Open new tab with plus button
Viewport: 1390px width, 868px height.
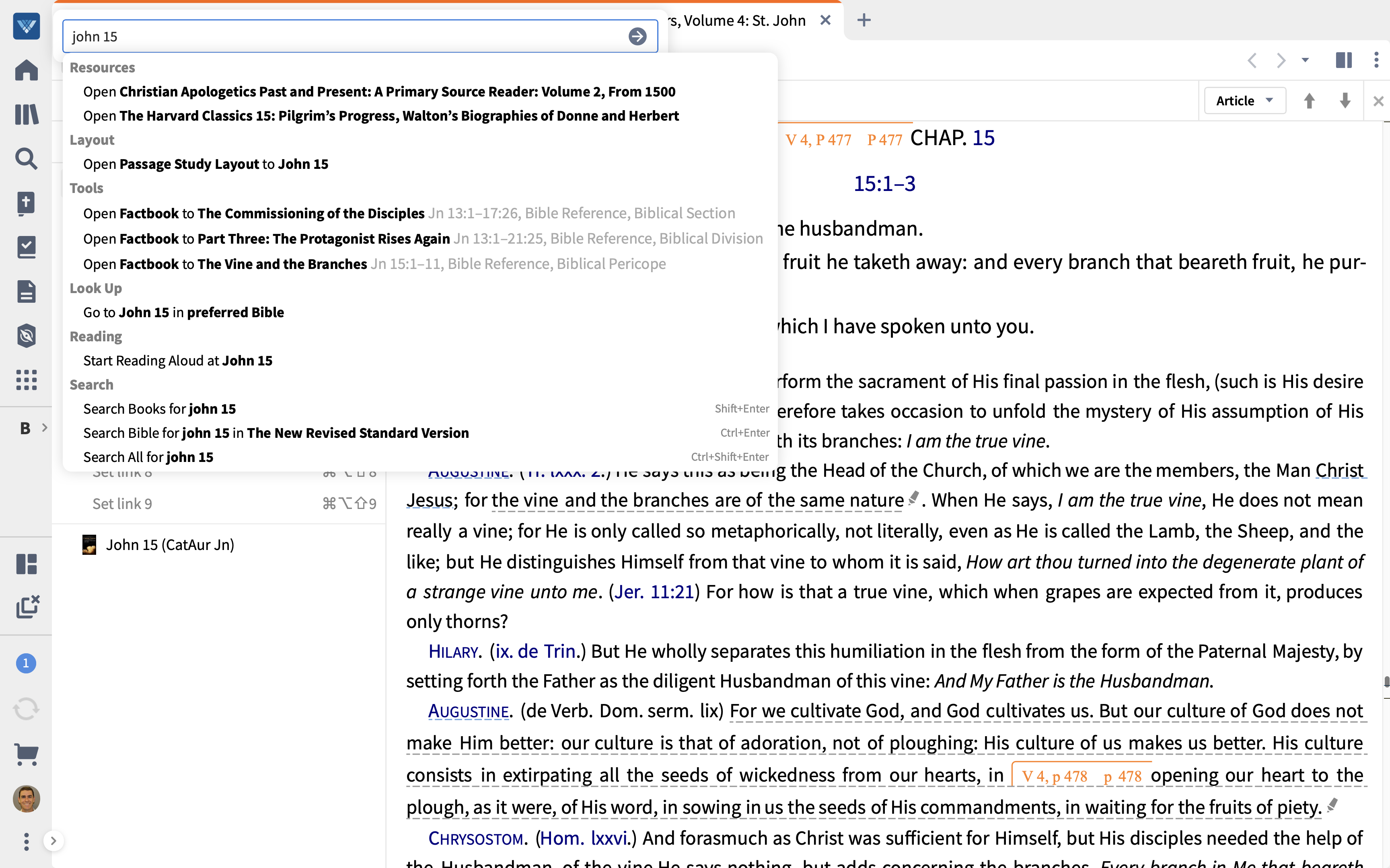pos(864,21)
